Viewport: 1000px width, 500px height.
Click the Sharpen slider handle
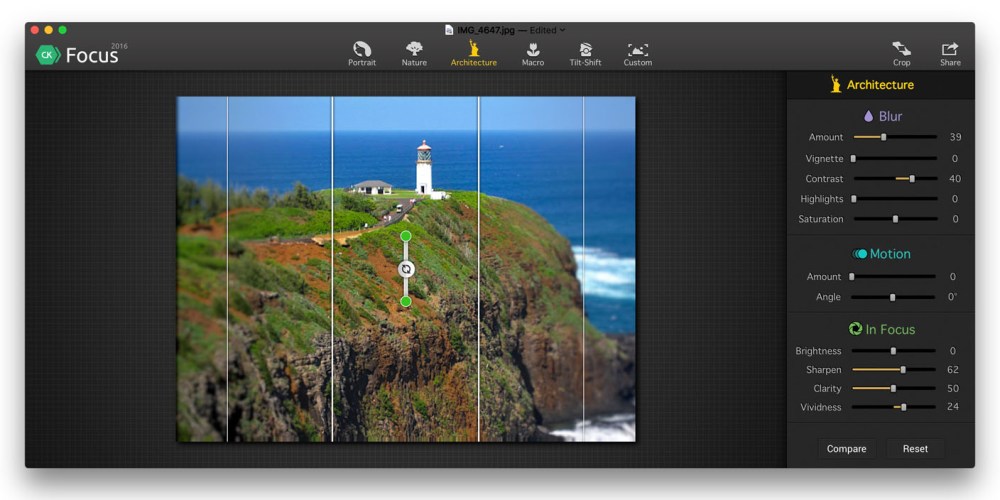pos(903,370)
